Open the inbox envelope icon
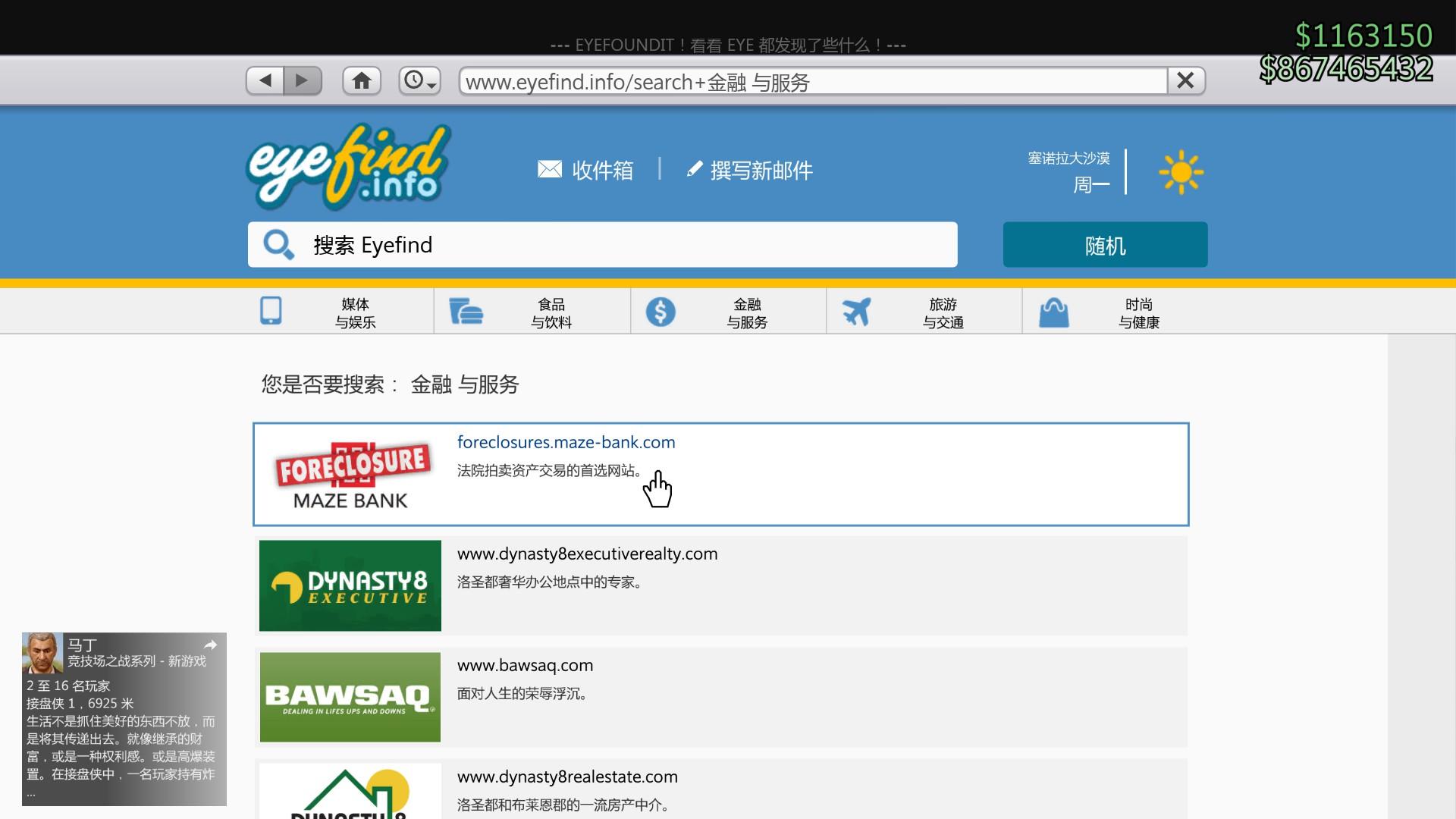1456x819 pixels. click(x=550, y=169)
